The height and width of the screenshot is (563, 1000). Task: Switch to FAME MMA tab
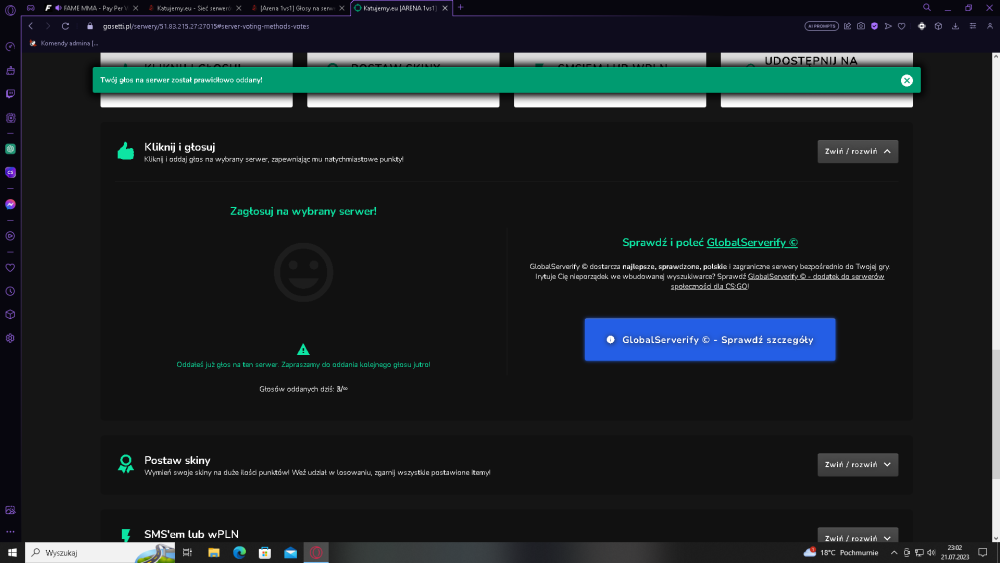tap(91, 8)
